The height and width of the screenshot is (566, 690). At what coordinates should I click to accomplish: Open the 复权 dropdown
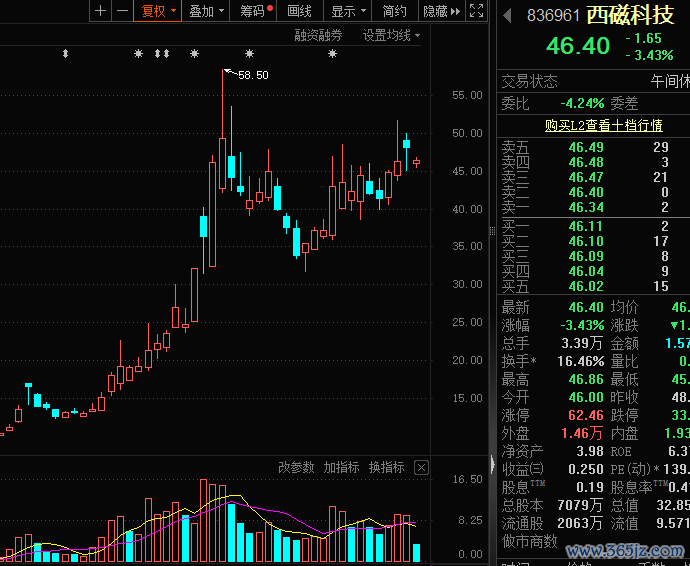(158, 11)
